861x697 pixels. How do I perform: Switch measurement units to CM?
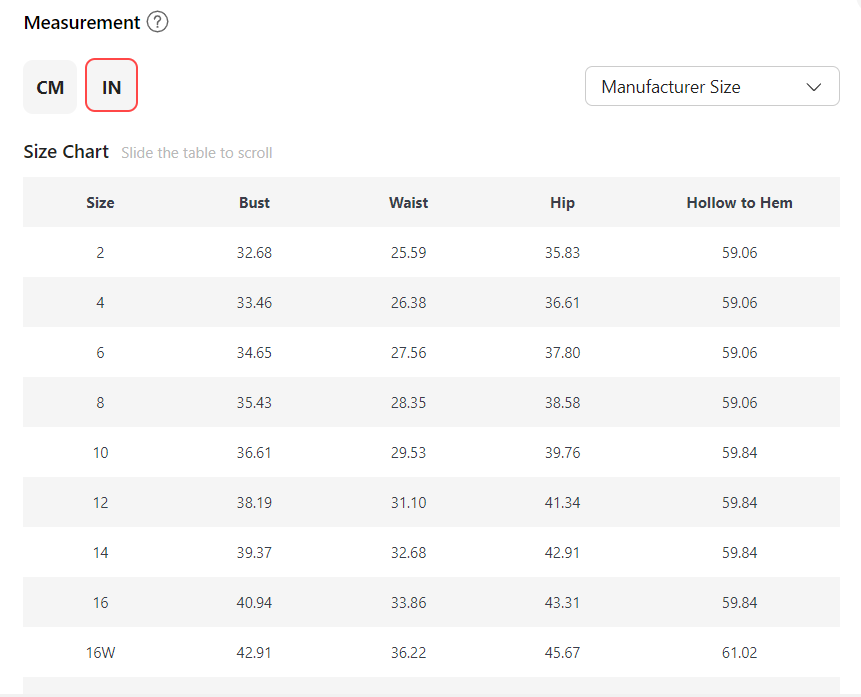(x=50, y=87)
